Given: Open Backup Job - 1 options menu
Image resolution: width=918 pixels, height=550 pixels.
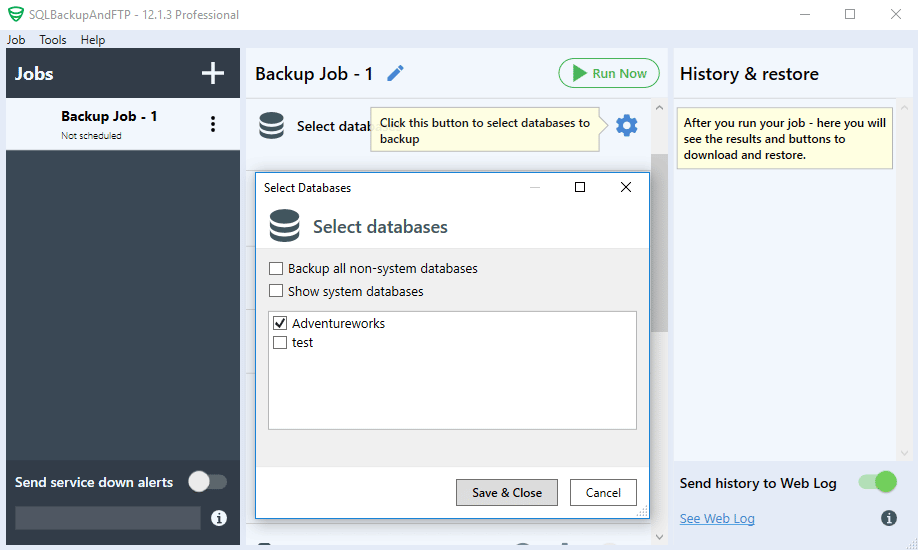Looking at the screenshot, I should coord(213,124).
